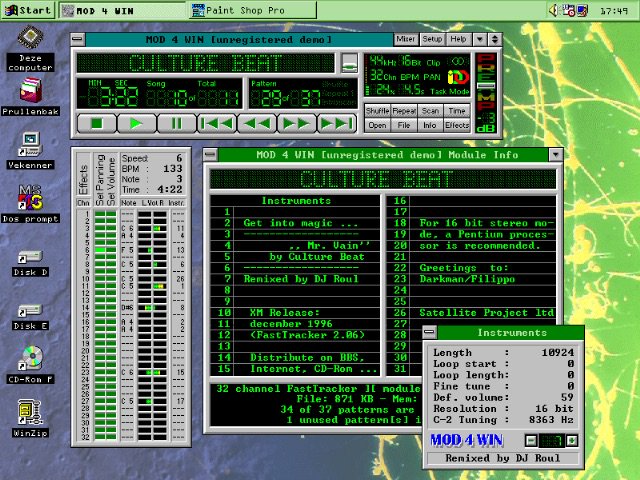The width and height of the screenshot is (640, 480).
Task: Click the MOD 4 WIN taskbar item
Action: 122,10
